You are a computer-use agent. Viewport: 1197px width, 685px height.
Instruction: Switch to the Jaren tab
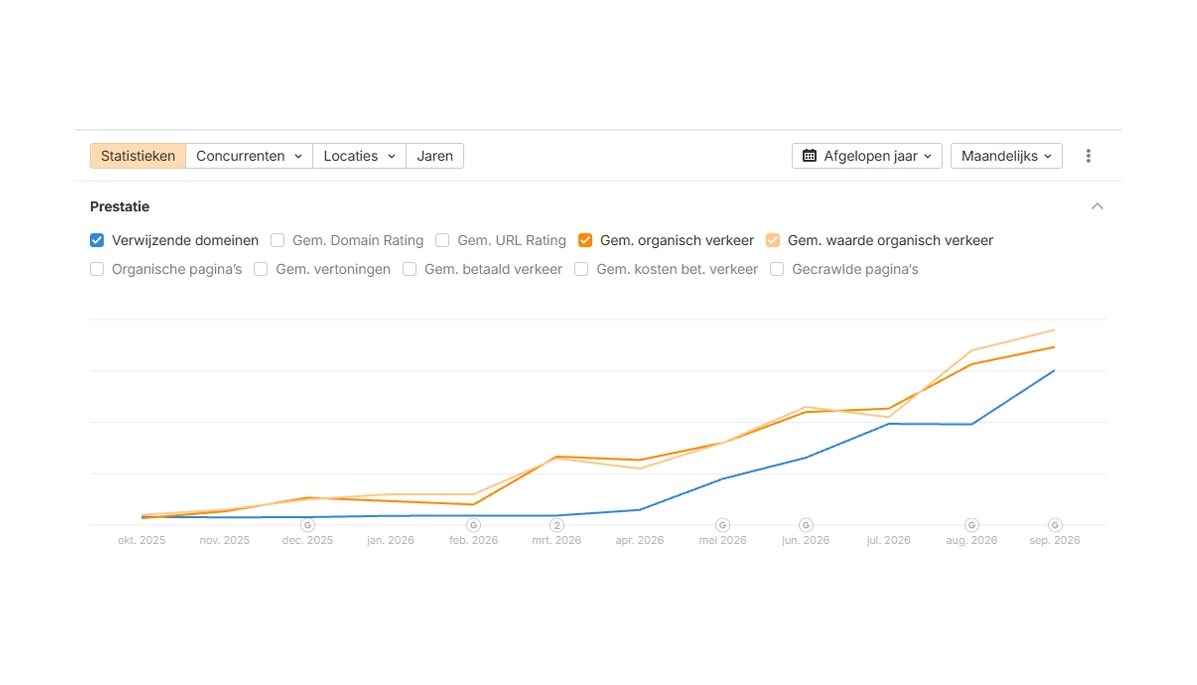click(434, 156)
